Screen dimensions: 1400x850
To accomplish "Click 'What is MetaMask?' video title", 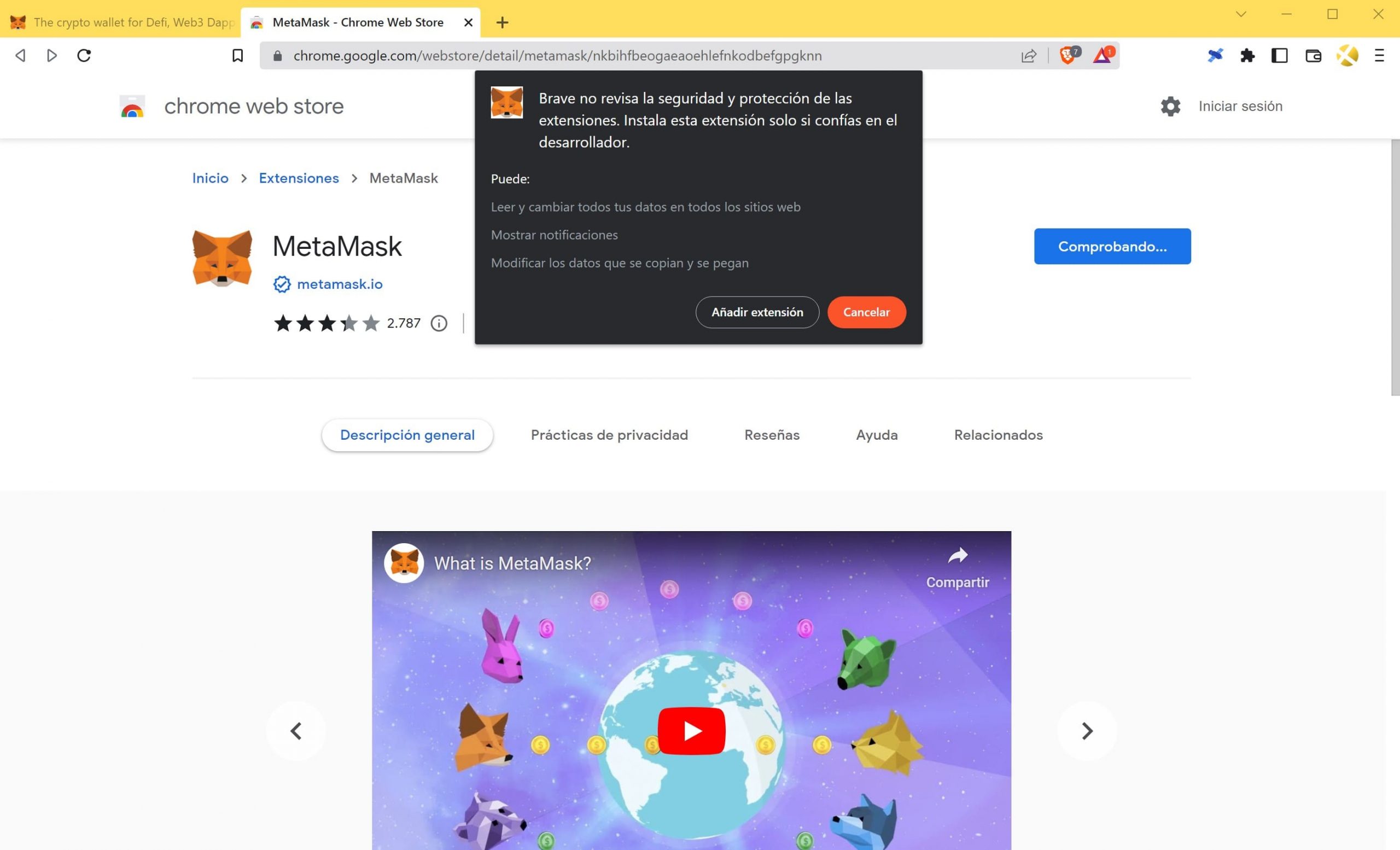I will [512, 563].
